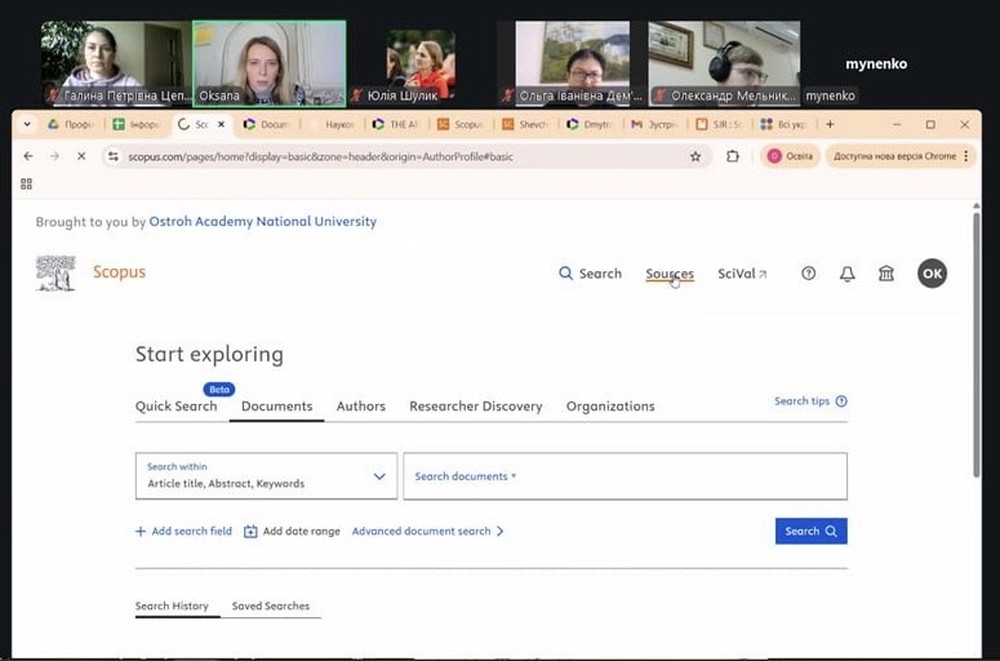This screenshot has width=1000, height=661.
Task: Stop page loading with the X icon
Action: tap(81, 157)
